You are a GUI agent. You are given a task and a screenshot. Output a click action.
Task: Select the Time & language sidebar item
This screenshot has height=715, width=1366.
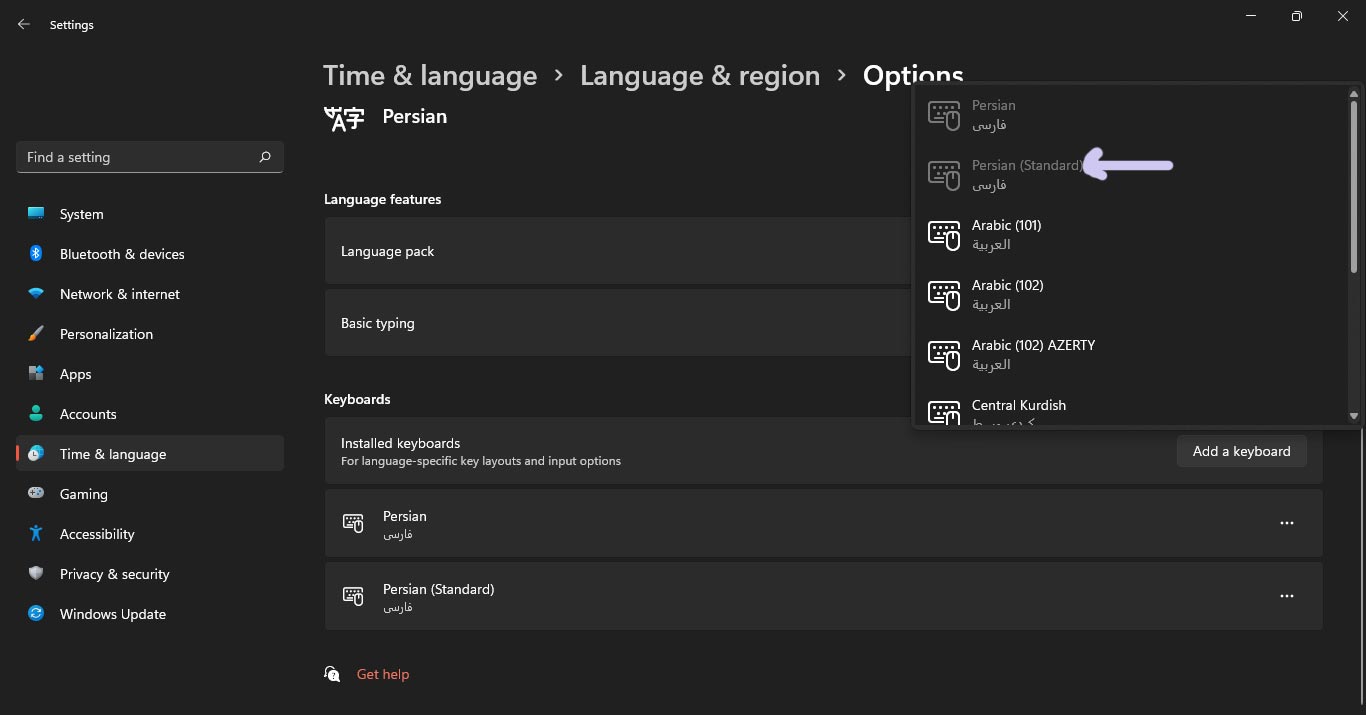pyautogui.click(x=150, y=454)
